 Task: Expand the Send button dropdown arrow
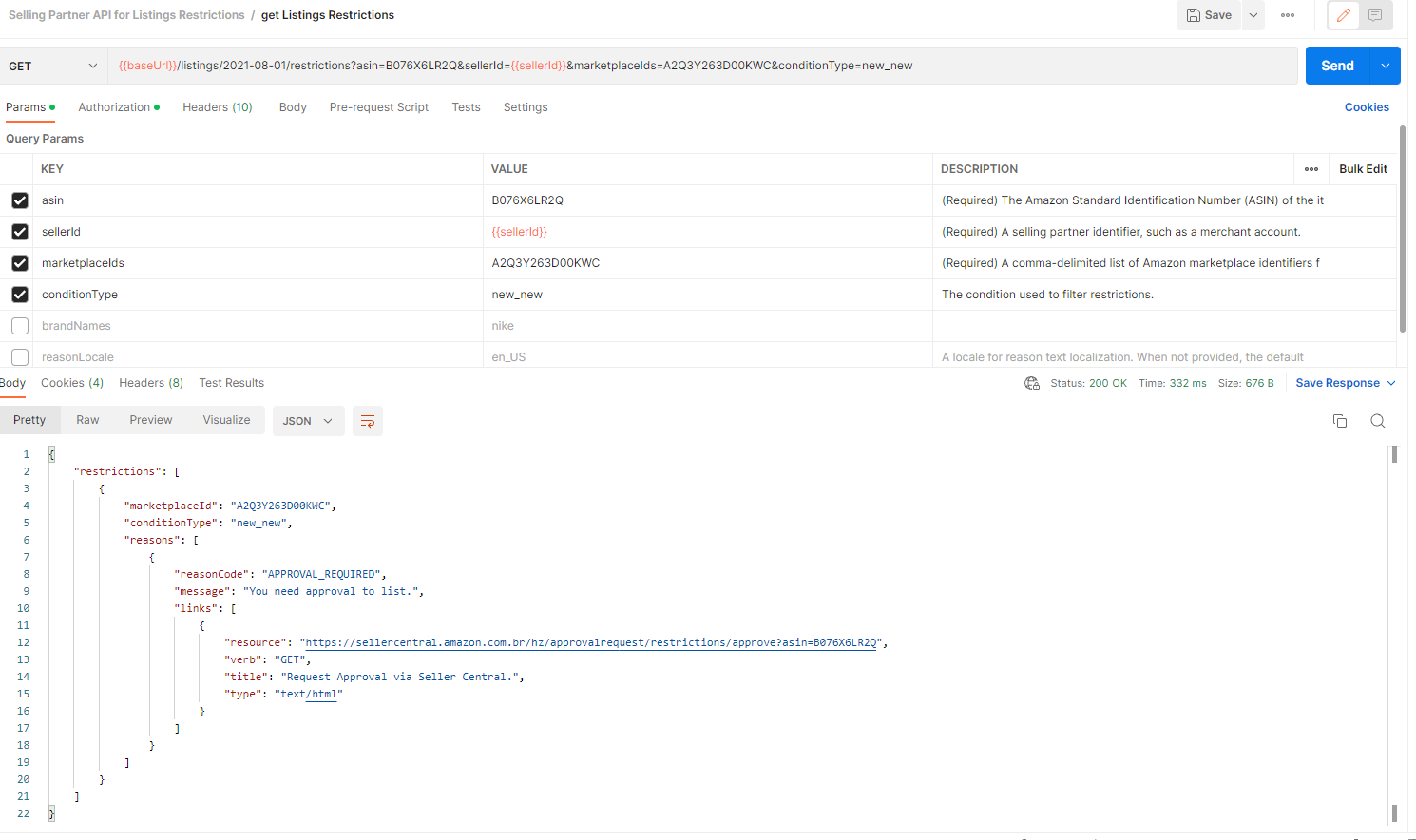point(1386,66)
